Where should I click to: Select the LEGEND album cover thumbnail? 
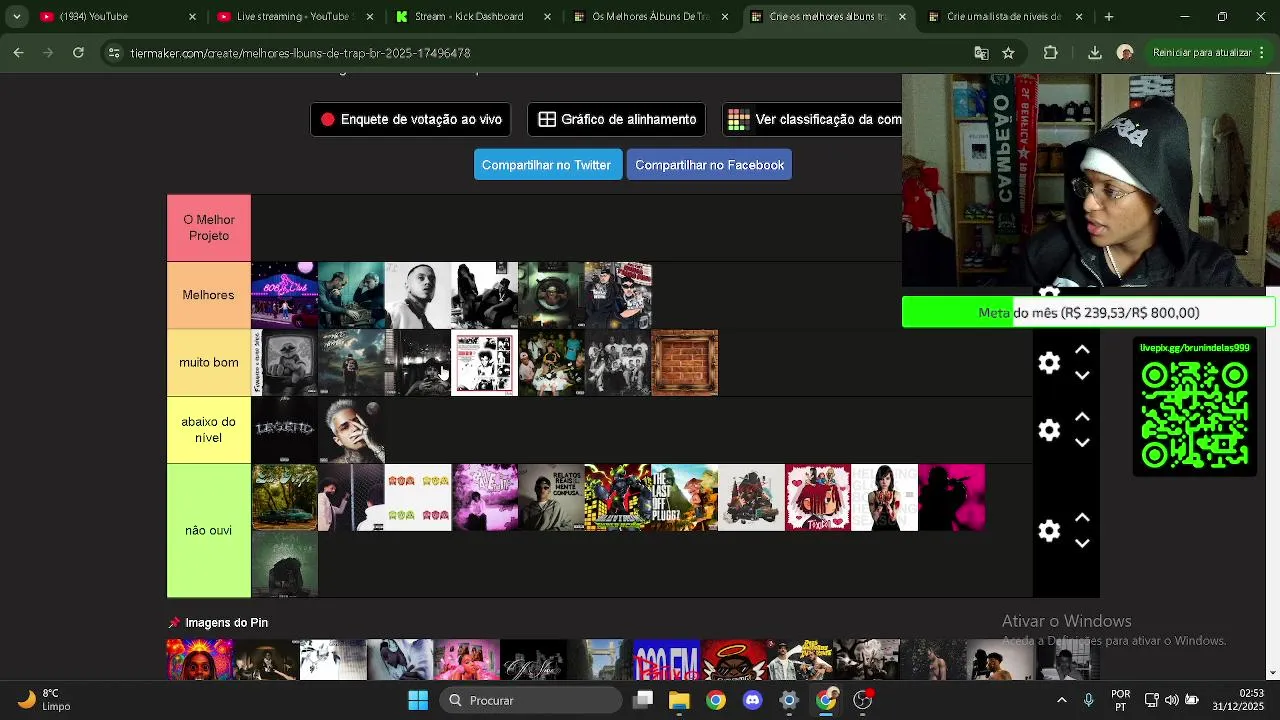tap(285, 430)
